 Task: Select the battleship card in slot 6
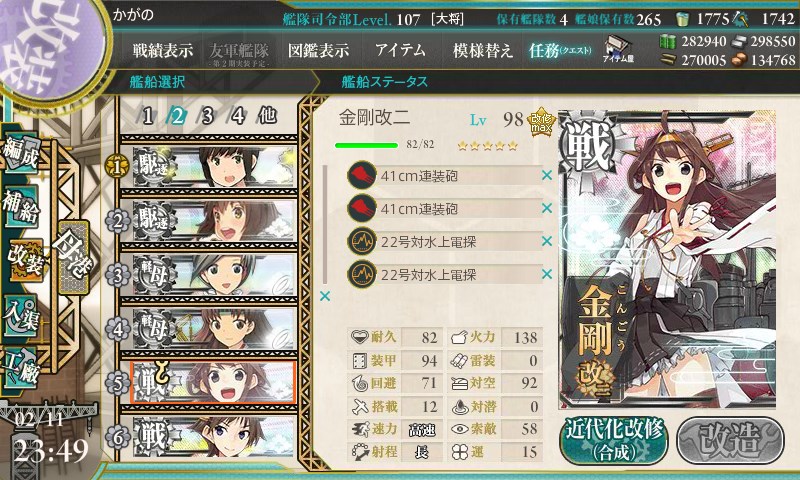(x=214, y=437)
